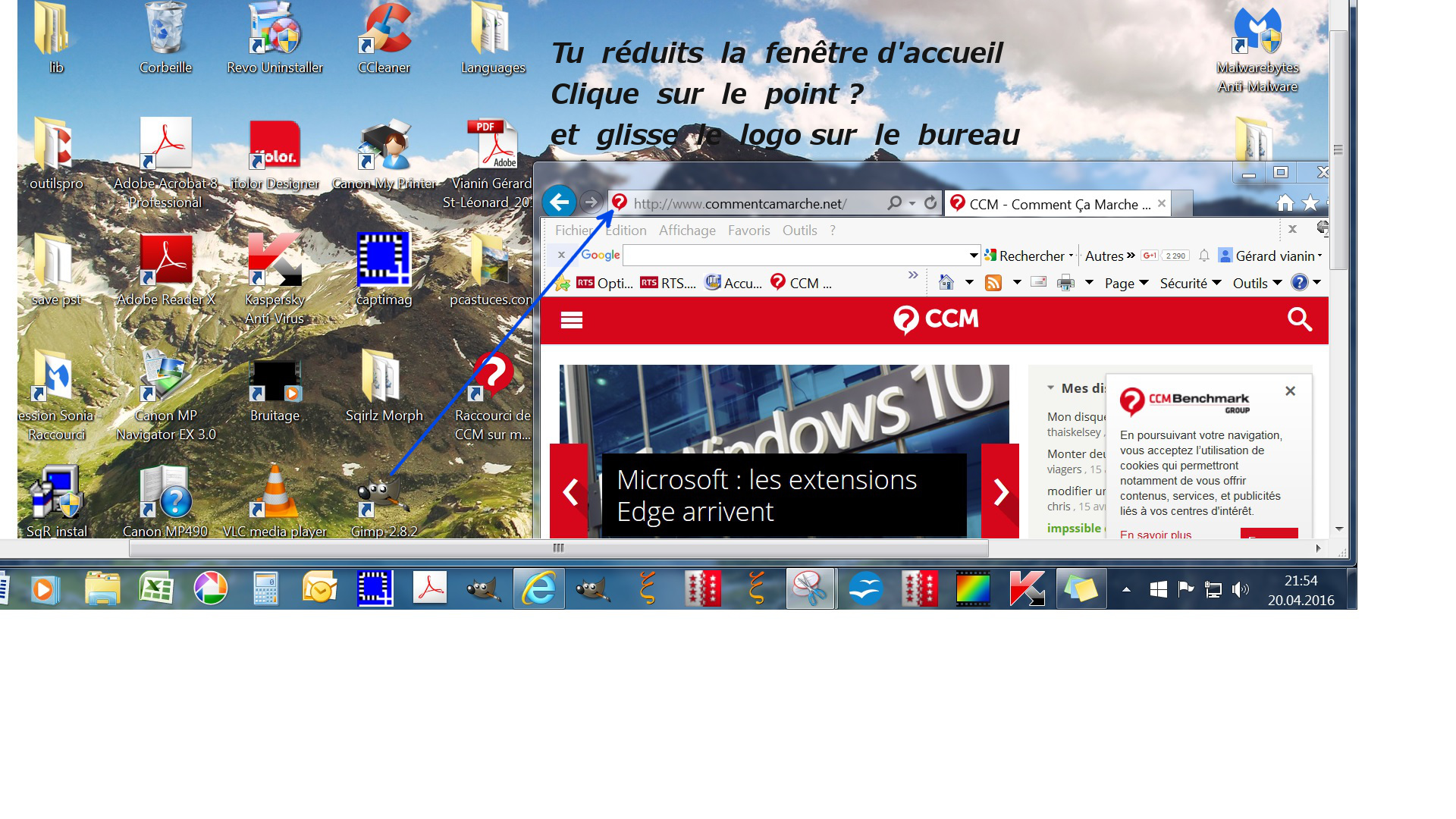Select the Malwarebytes Anti-Malware desktop icon
Viewport: 1456px width, 819px height.
(x=1257, y=50)
